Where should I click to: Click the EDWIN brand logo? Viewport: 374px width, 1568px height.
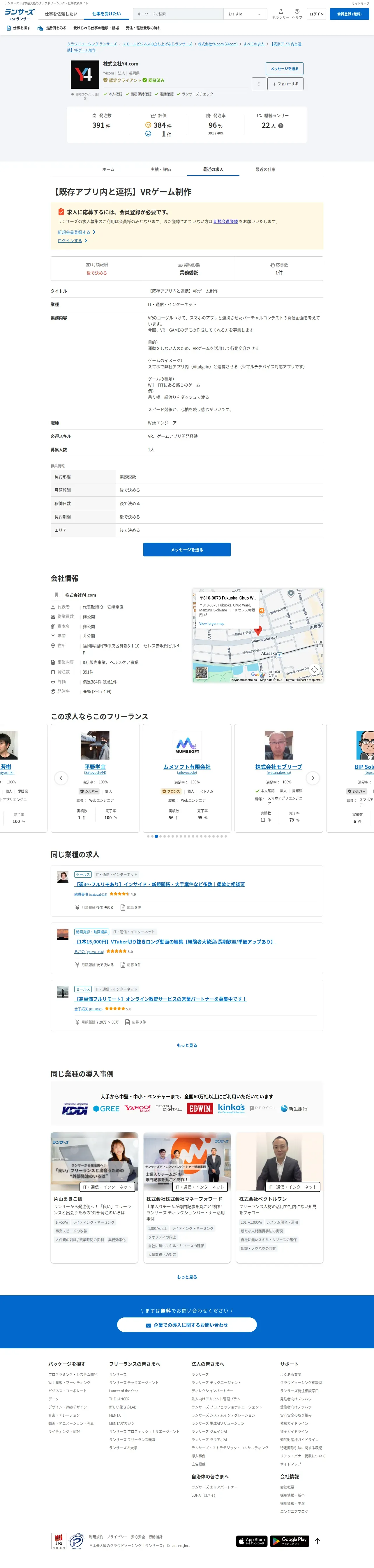[x=200, y=1108]
